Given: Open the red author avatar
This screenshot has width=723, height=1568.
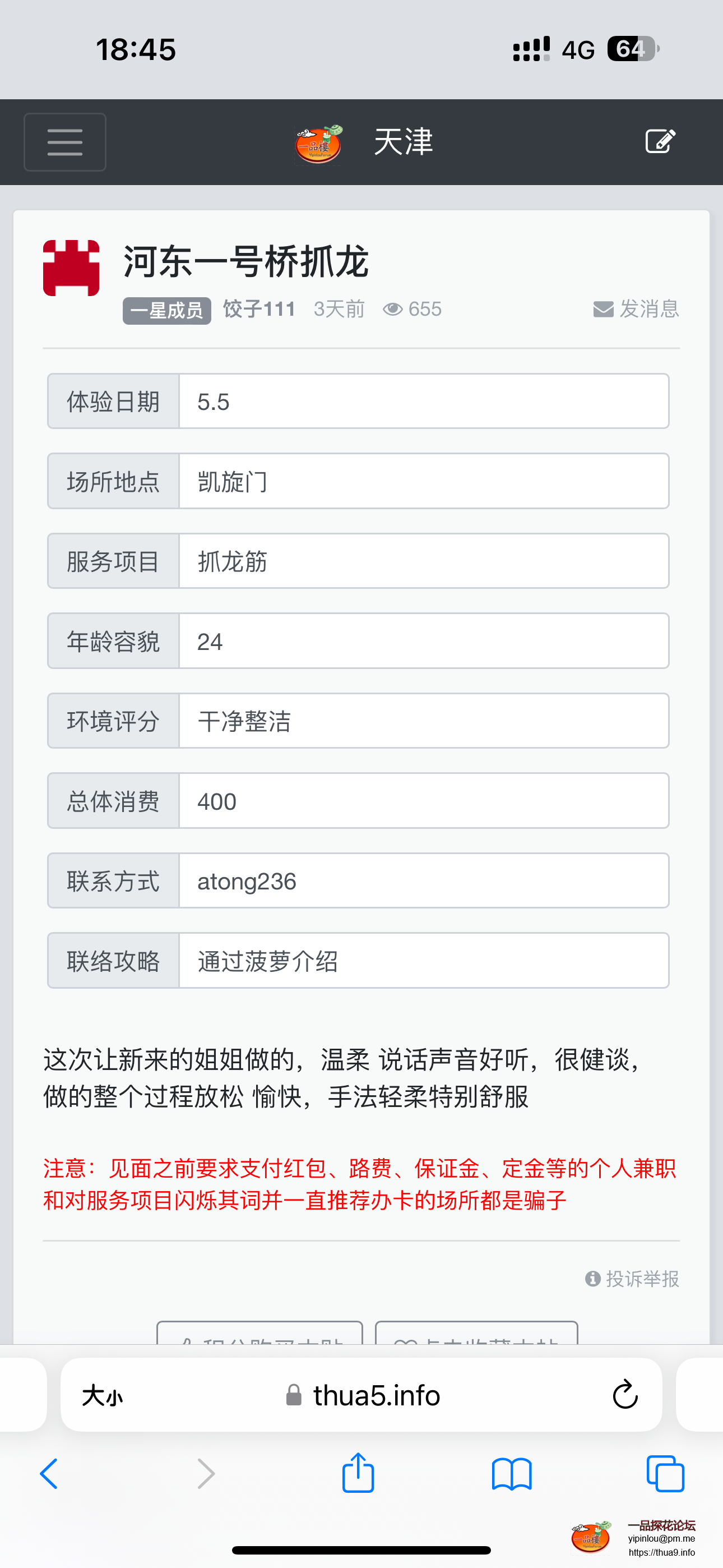Looking at the screenshot, I should pos(71,268).
